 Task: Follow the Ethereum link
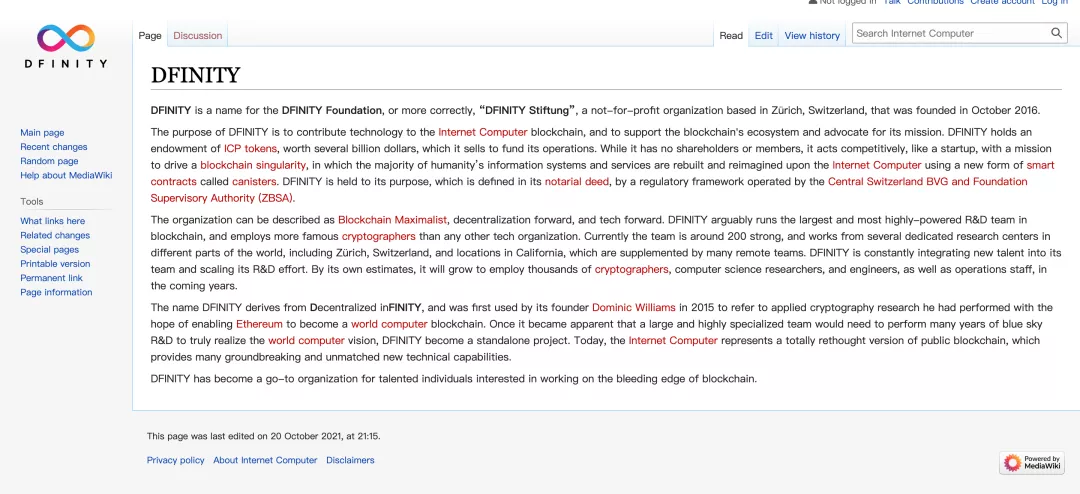(260, 324)
